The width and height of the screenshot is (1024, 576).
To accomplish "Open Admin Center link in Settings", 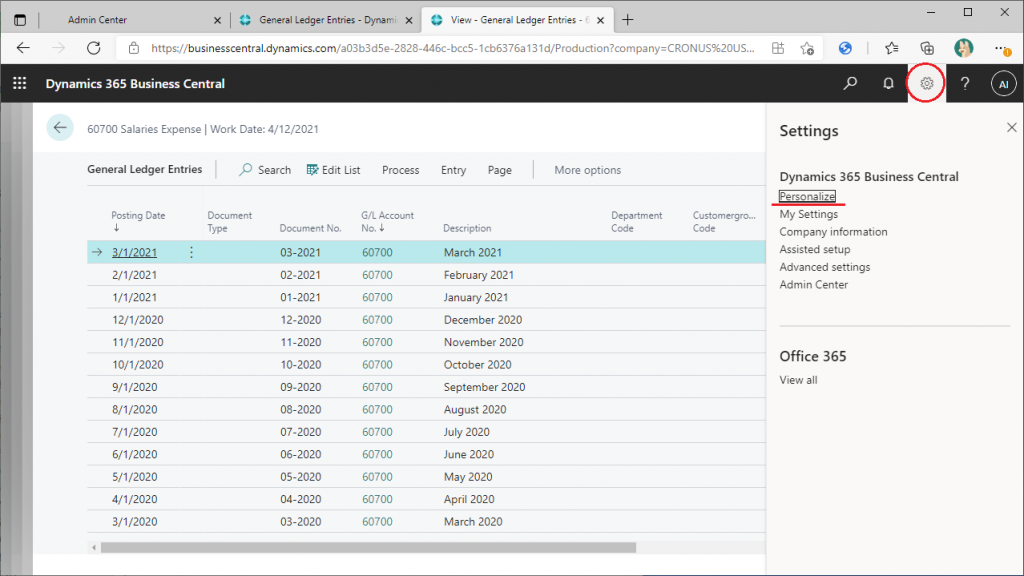I will point(814,284).
